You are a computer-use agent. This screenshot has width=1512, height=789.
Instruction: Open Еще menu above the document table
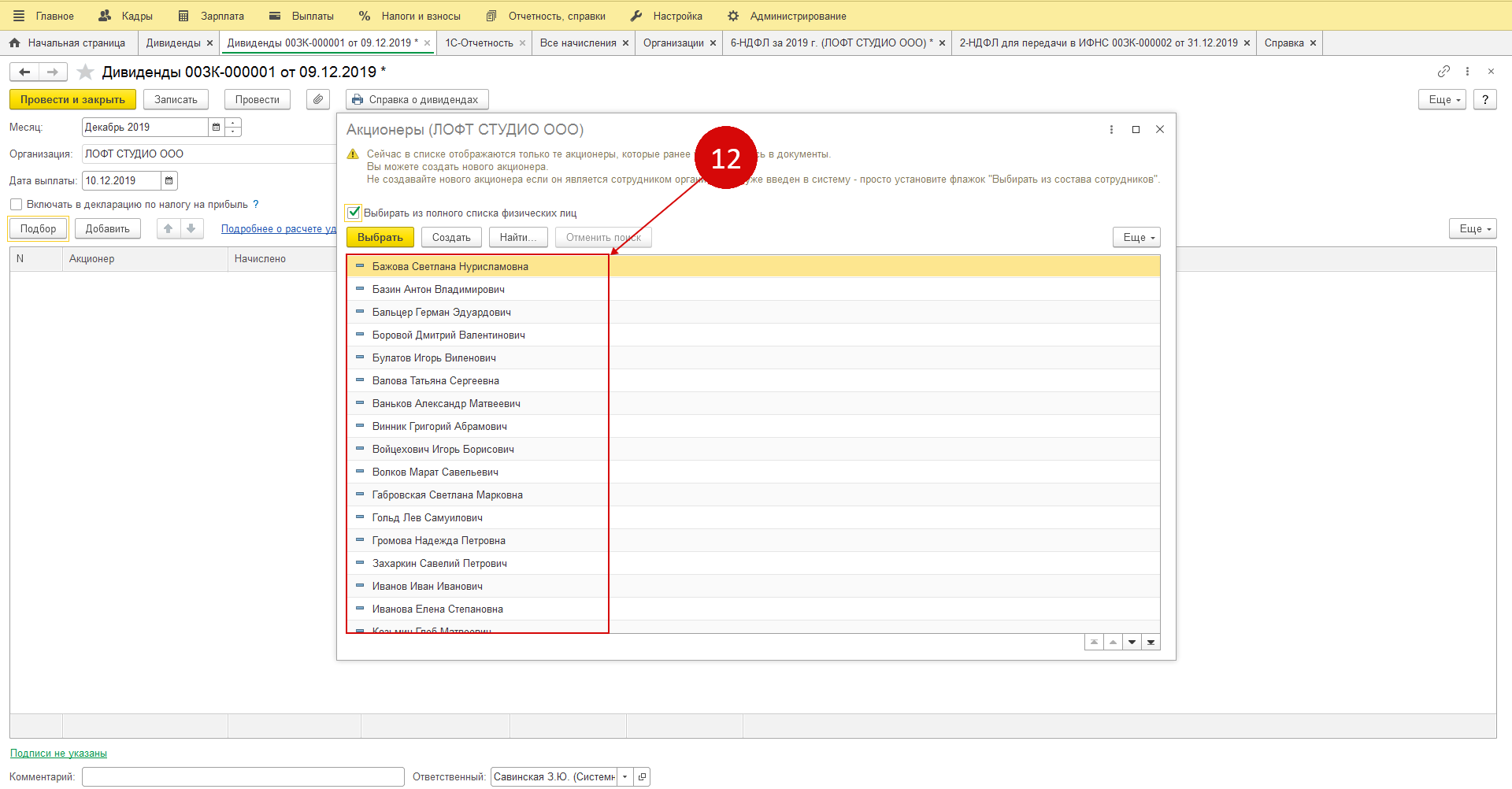click(x=1473, y=228)
